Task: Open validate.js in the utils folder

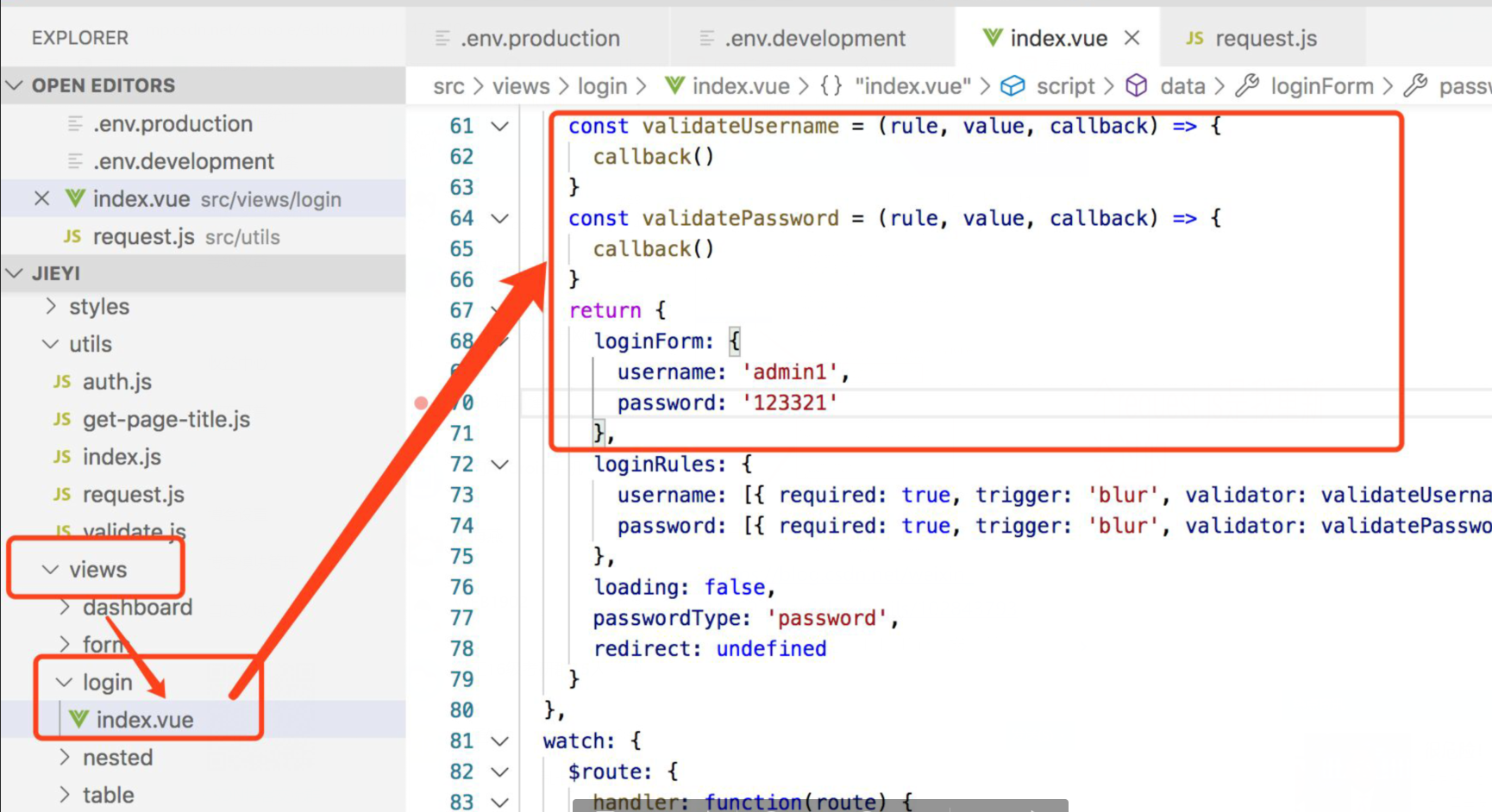Action: [x=134, y=529]
